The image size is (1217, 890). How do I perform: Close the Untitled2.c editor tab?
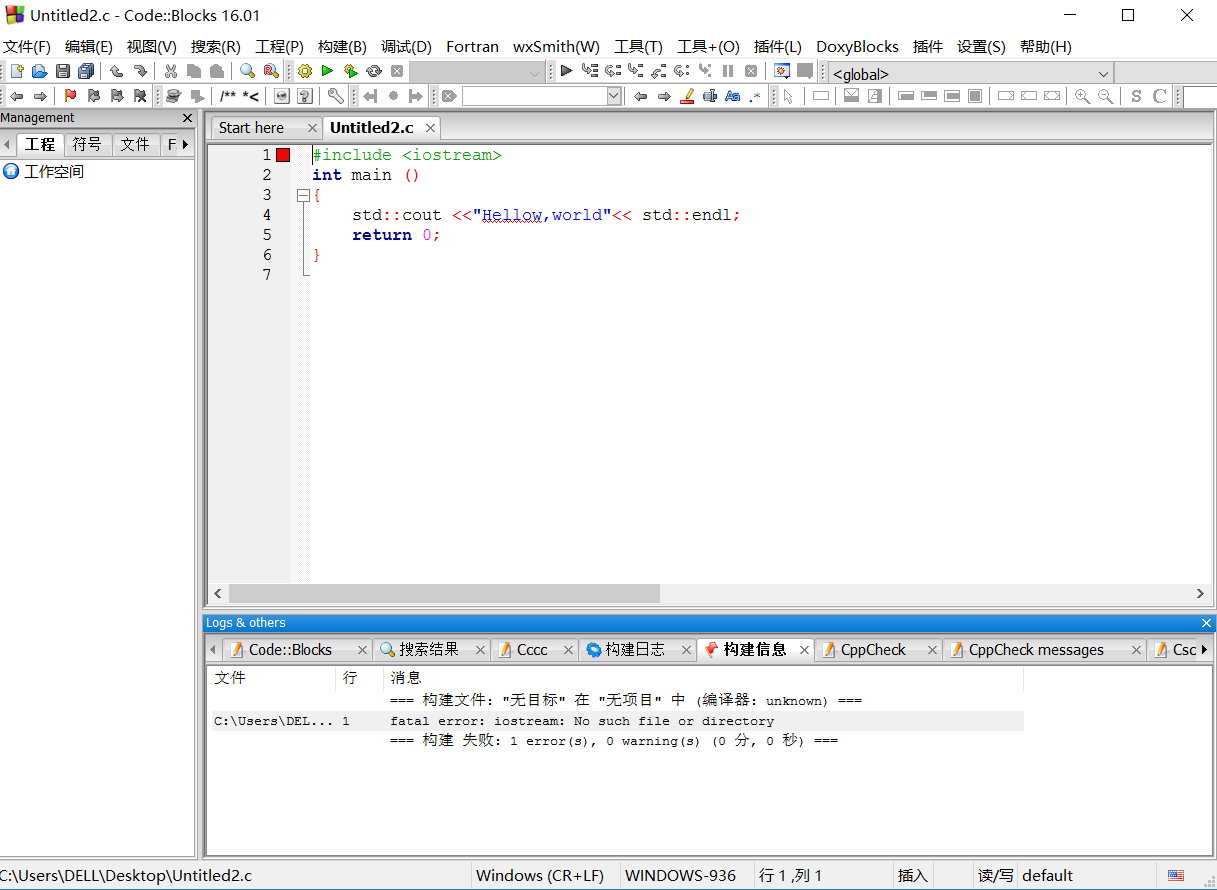pos(431,128)
